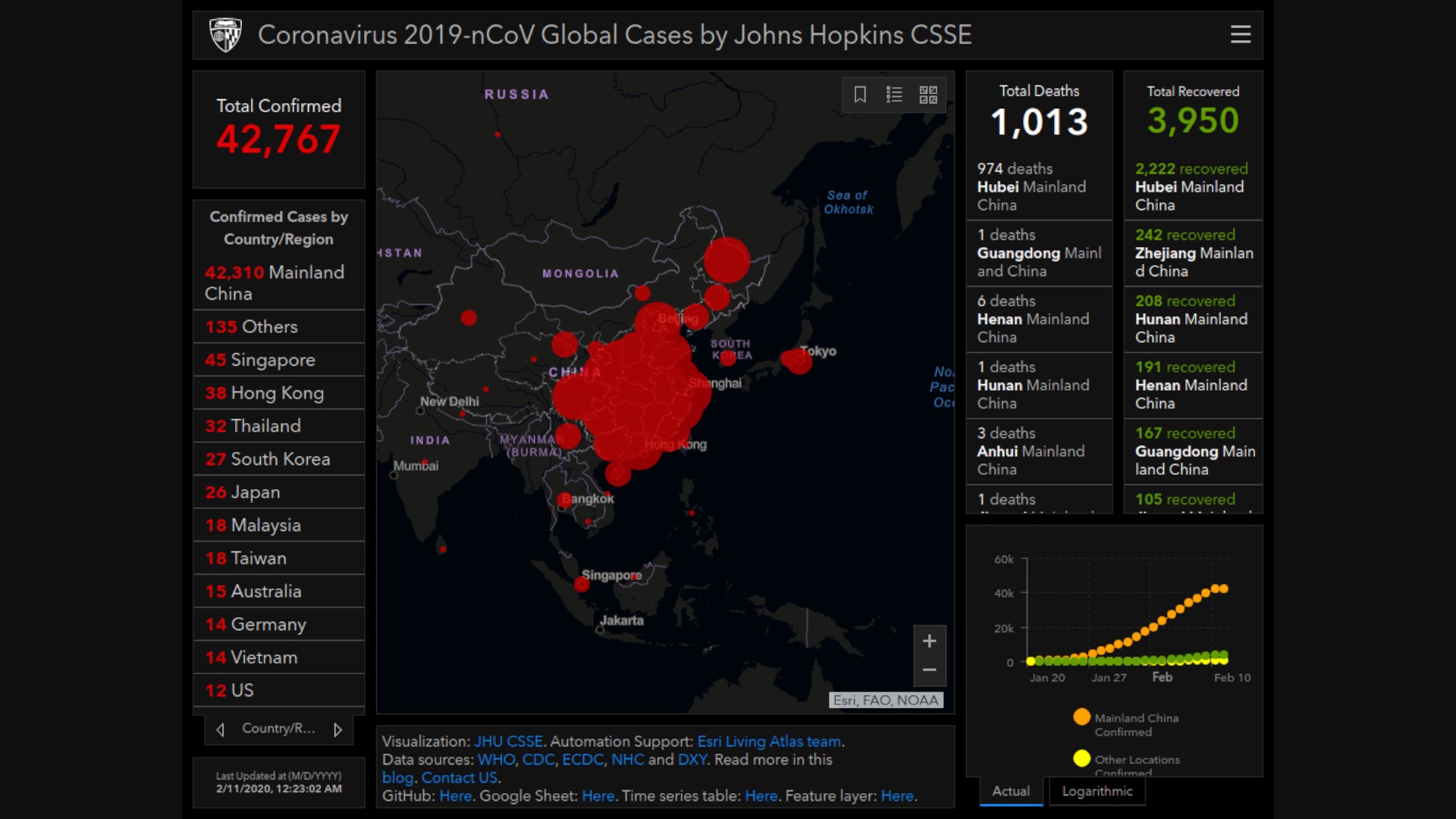
Task: Click the Esri, FAO, NOAA attribution
Action: (886, 700)
